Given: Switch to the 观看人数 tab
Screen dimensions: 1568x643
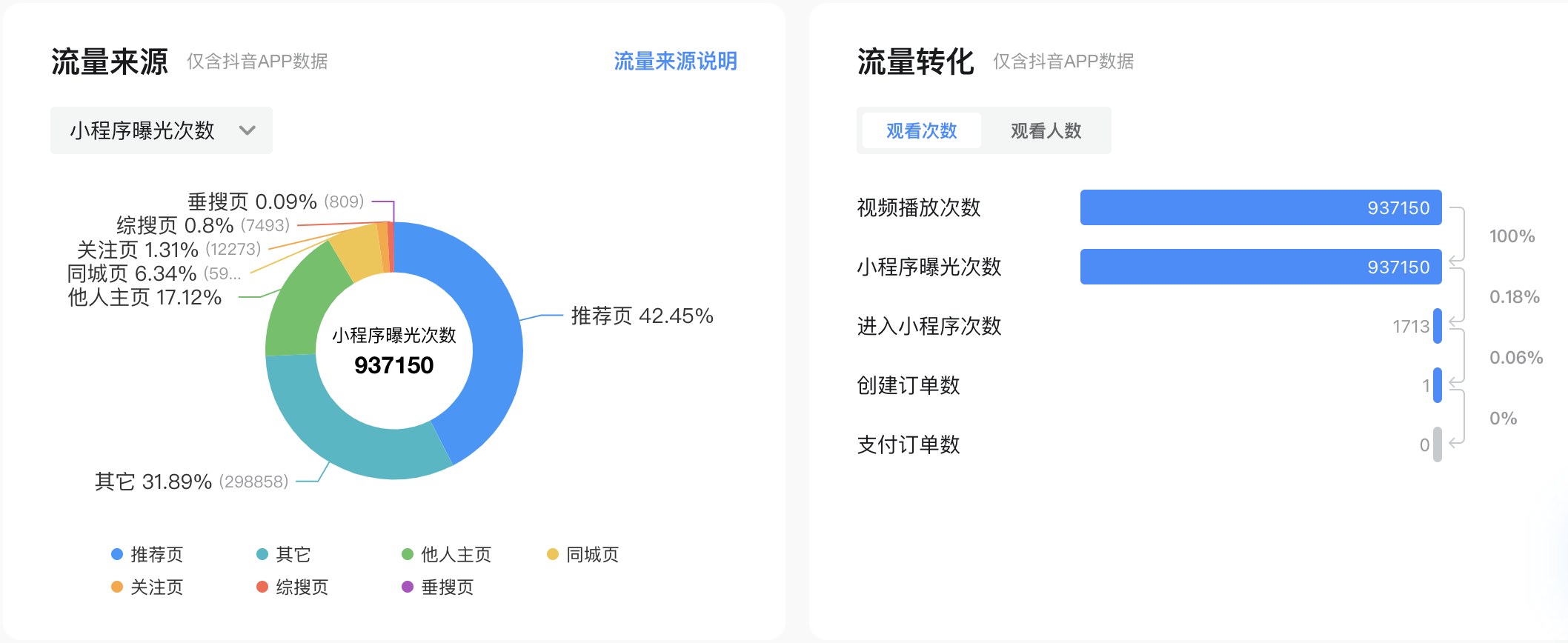Looking at the screenshot, I should (1046, 130).
